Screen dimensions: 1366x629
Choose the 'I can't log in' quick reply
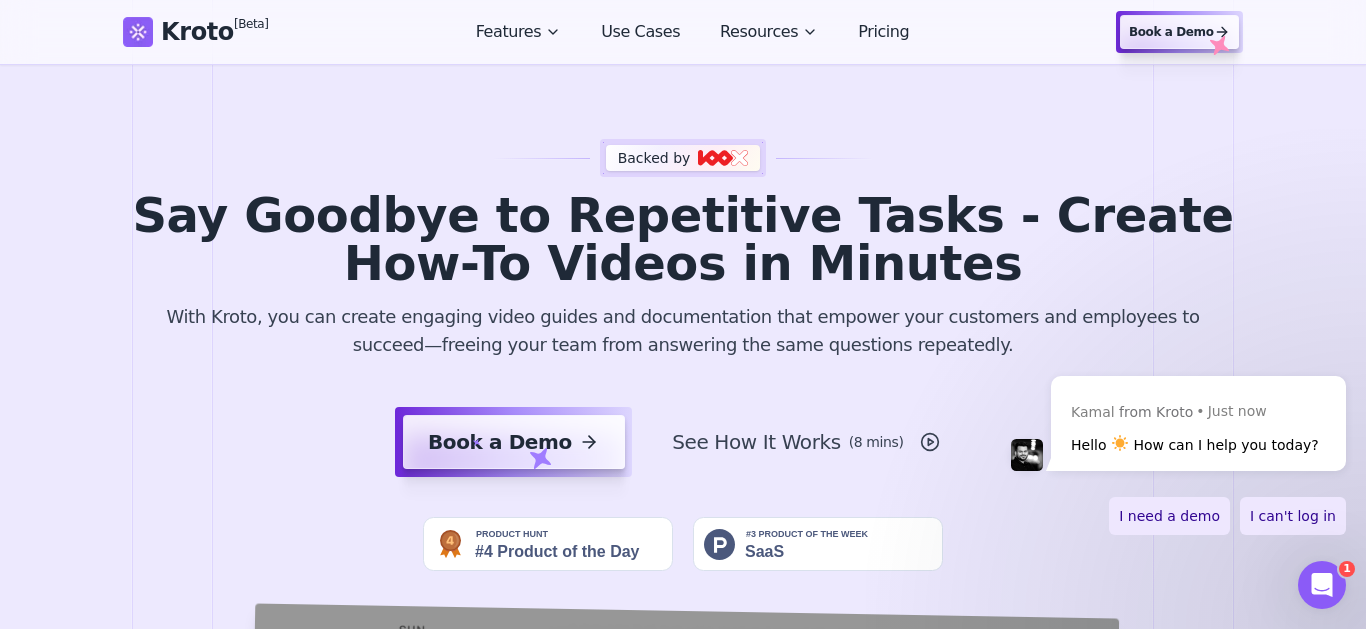[1293, 516]
